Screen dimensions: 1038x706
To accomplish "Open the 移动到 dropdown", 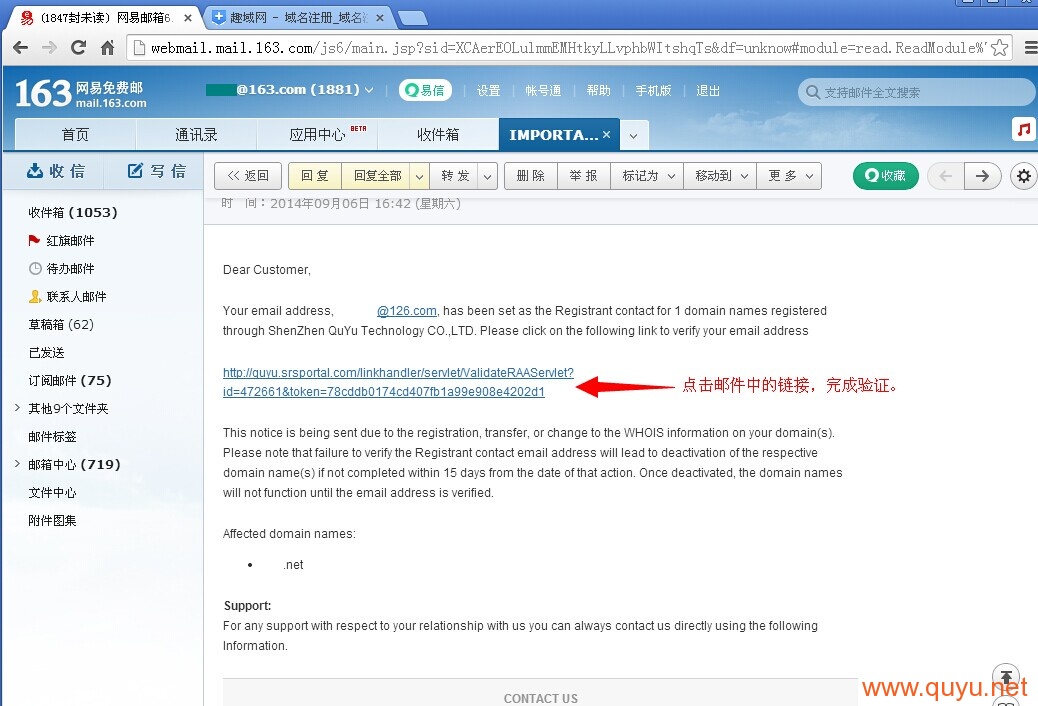I will [720, 176].
